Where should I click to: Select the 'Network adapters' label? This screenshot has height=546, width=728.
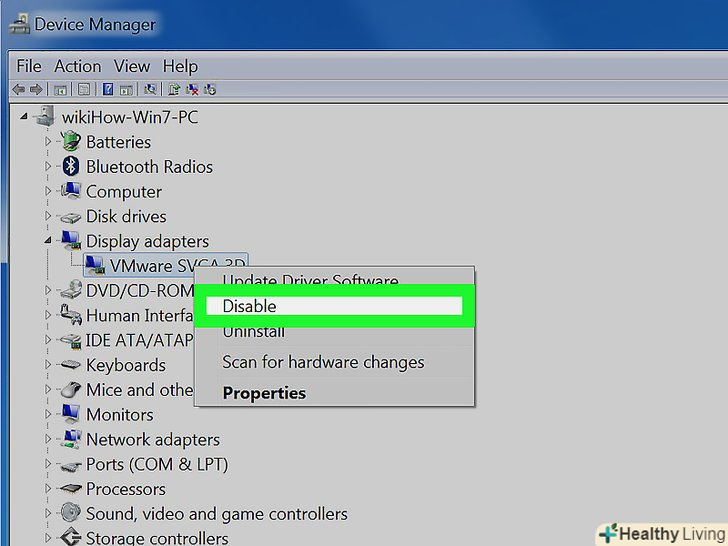click(x=153, y=439)
